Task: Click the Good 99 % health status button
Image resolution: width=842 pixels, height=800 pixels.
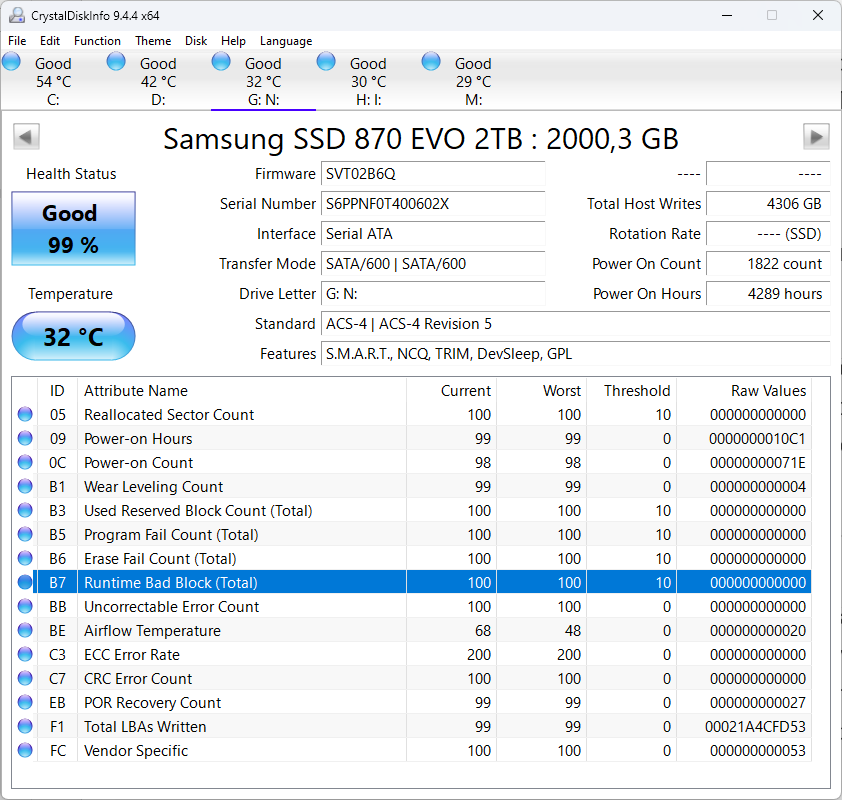Action: click(x=74, y=228)
